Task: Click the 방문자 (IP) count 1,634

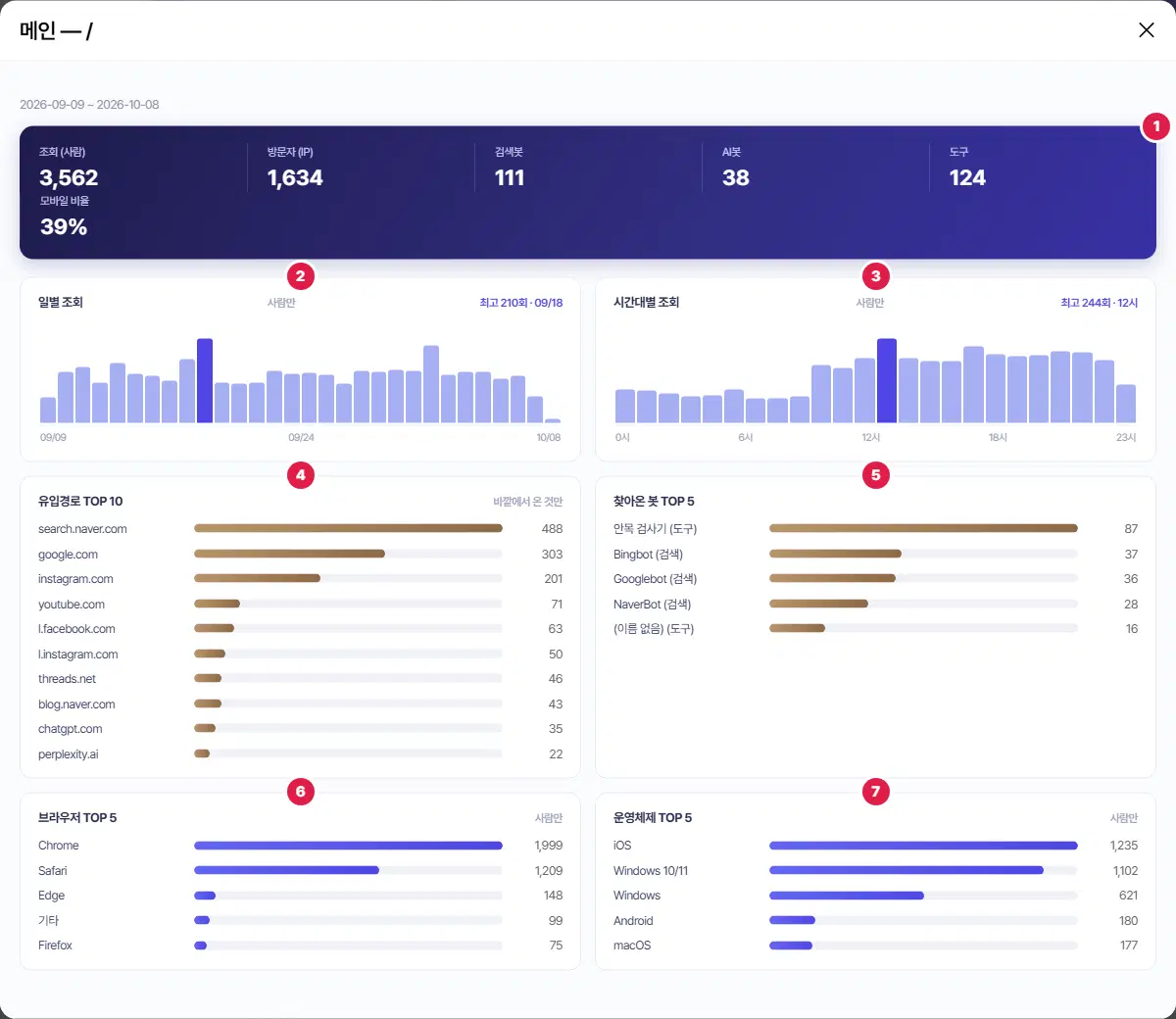Action: [x=295, y=177]
